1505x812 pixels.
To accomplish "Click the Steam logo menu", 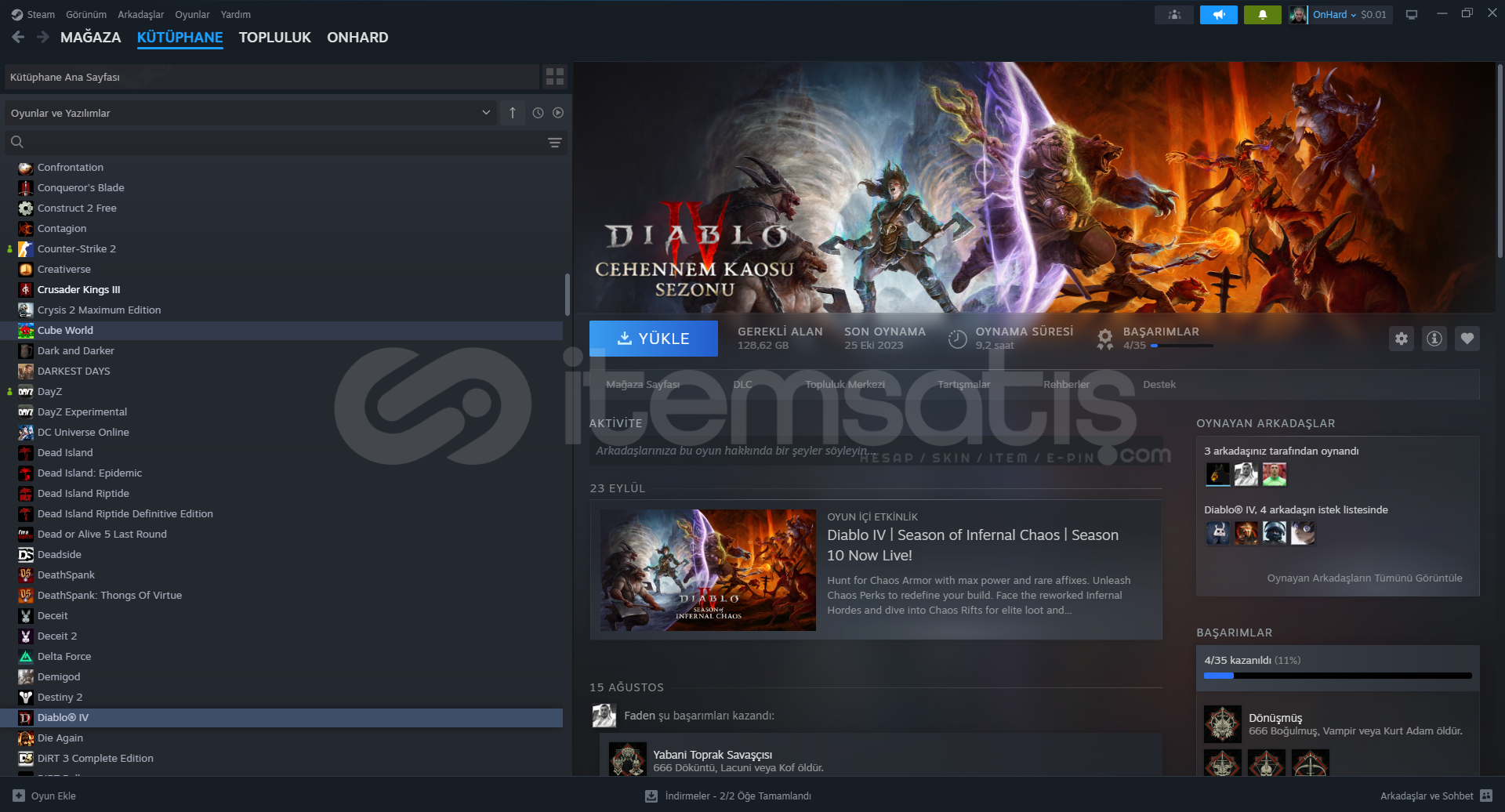I will (33, 15).
